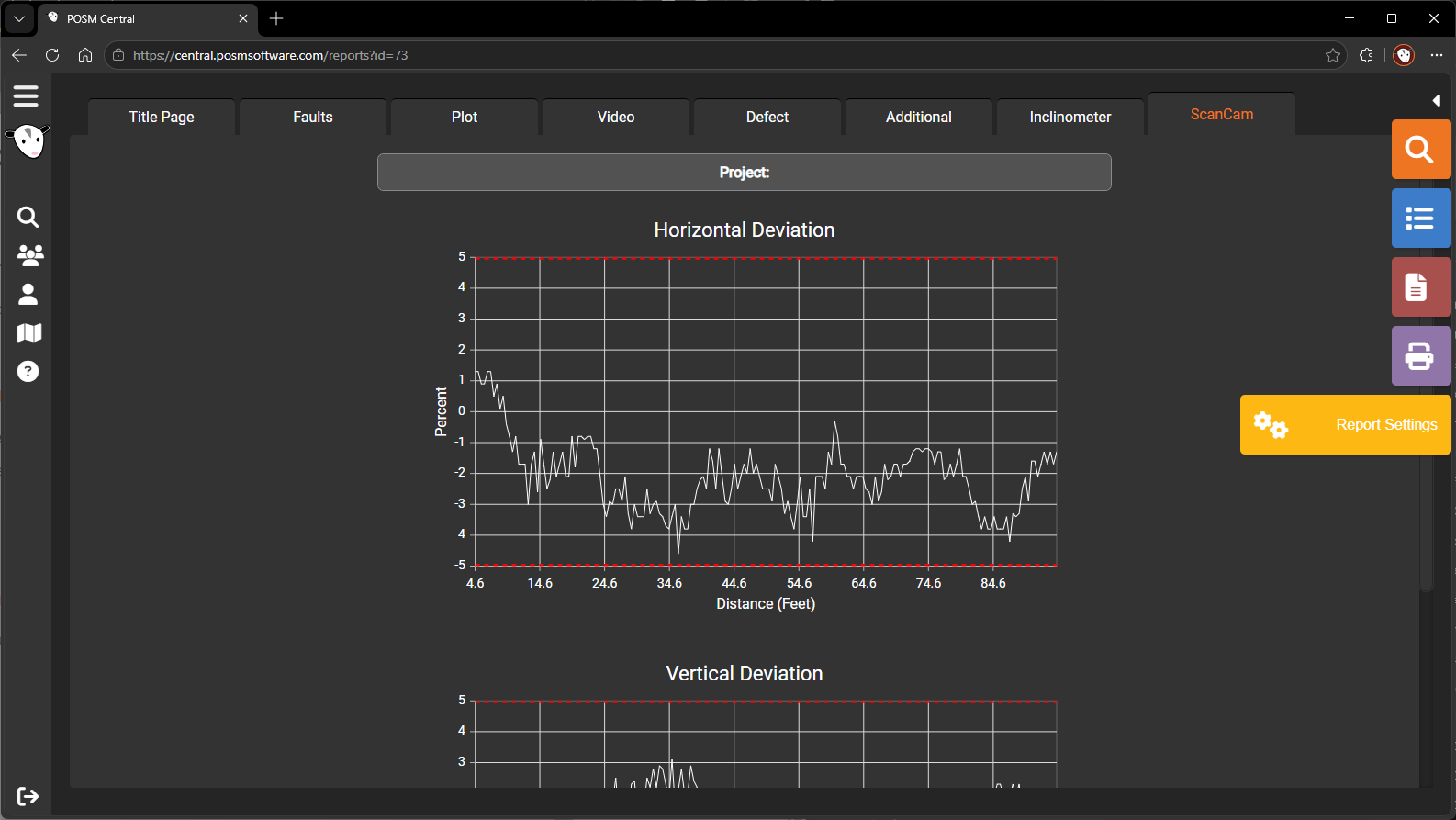Open the browser profile avatar

click(1404, 55)
